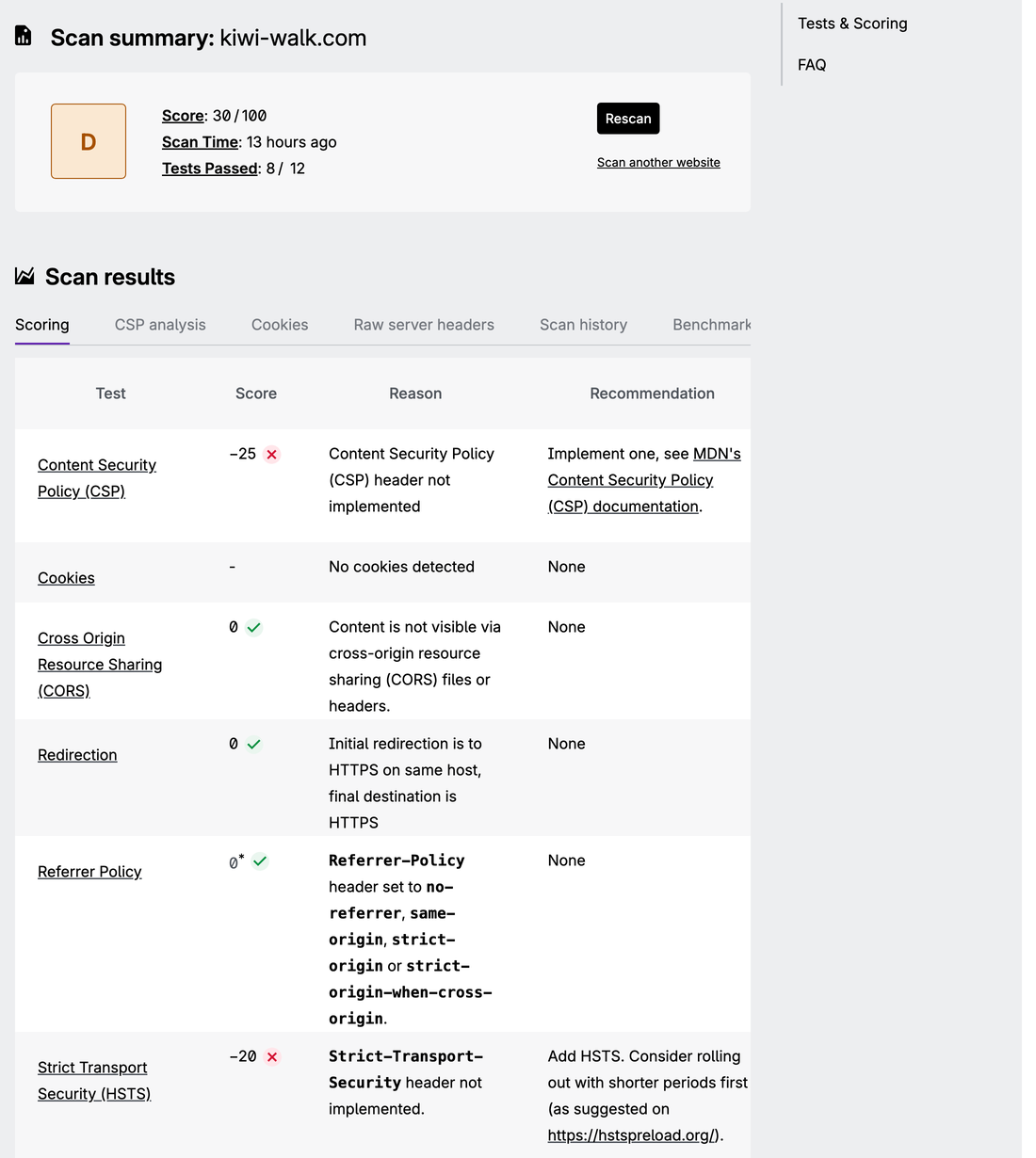Open Scan another website link
The width and height of the screenshot is (1036, 1158).
[658, 162]
